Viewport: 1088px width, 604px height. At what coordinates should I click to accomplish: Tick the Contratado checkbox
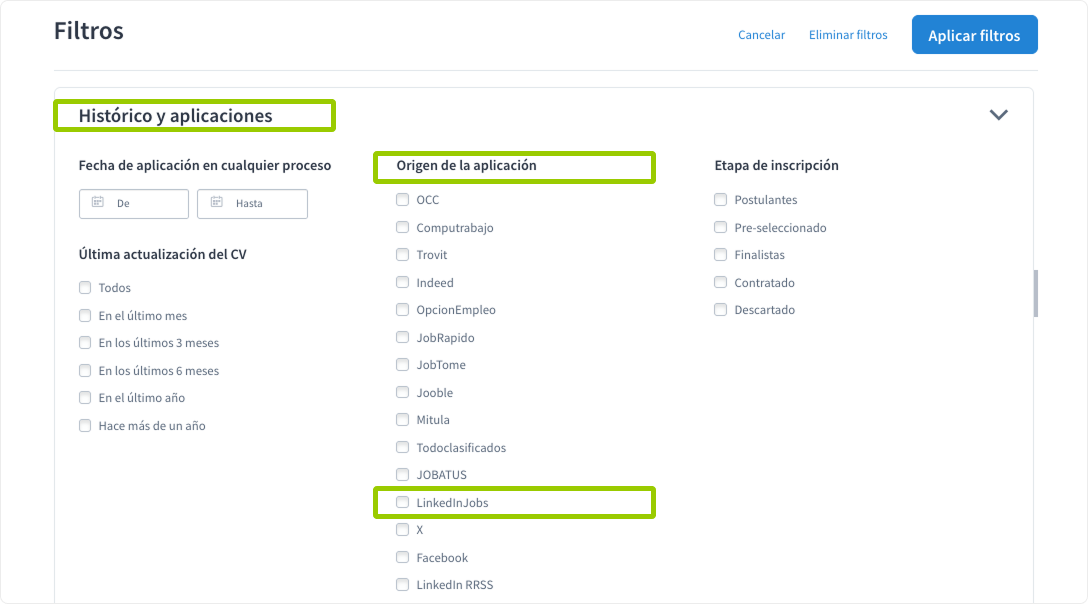[721, 282]
